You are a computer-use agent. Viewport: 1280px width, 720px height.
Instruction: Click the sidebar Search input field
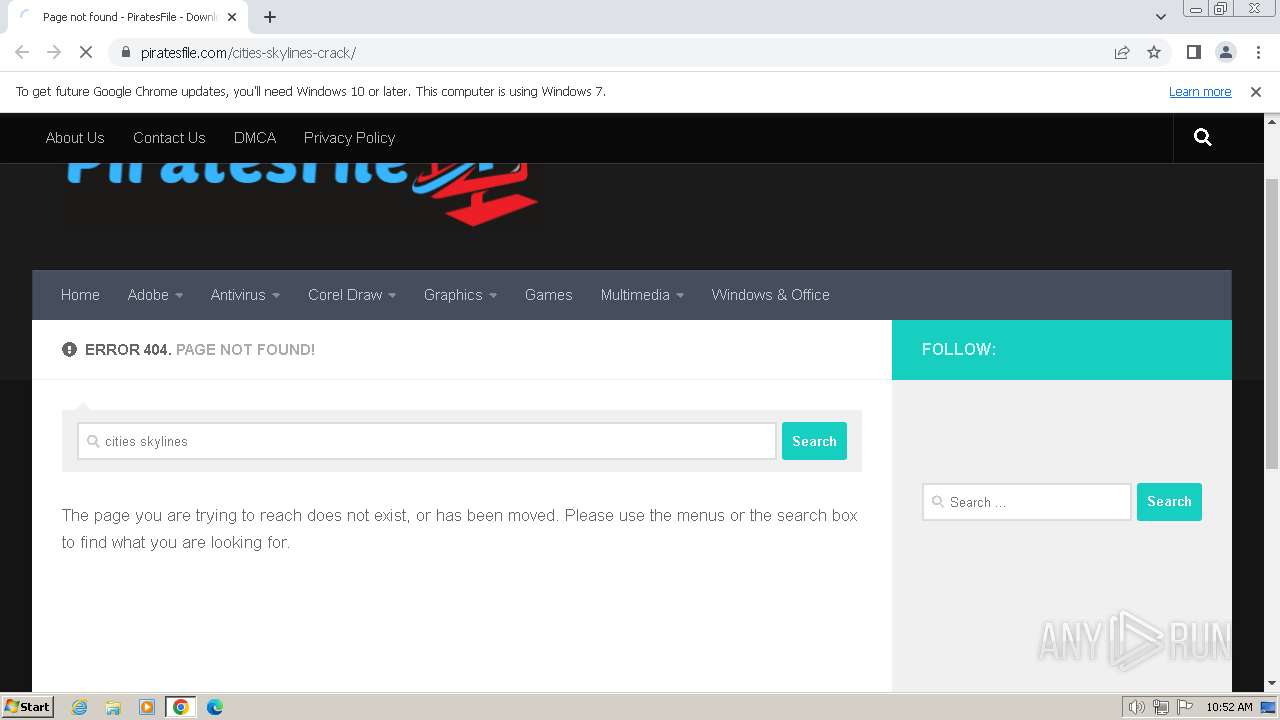[x=1027, y=502]
